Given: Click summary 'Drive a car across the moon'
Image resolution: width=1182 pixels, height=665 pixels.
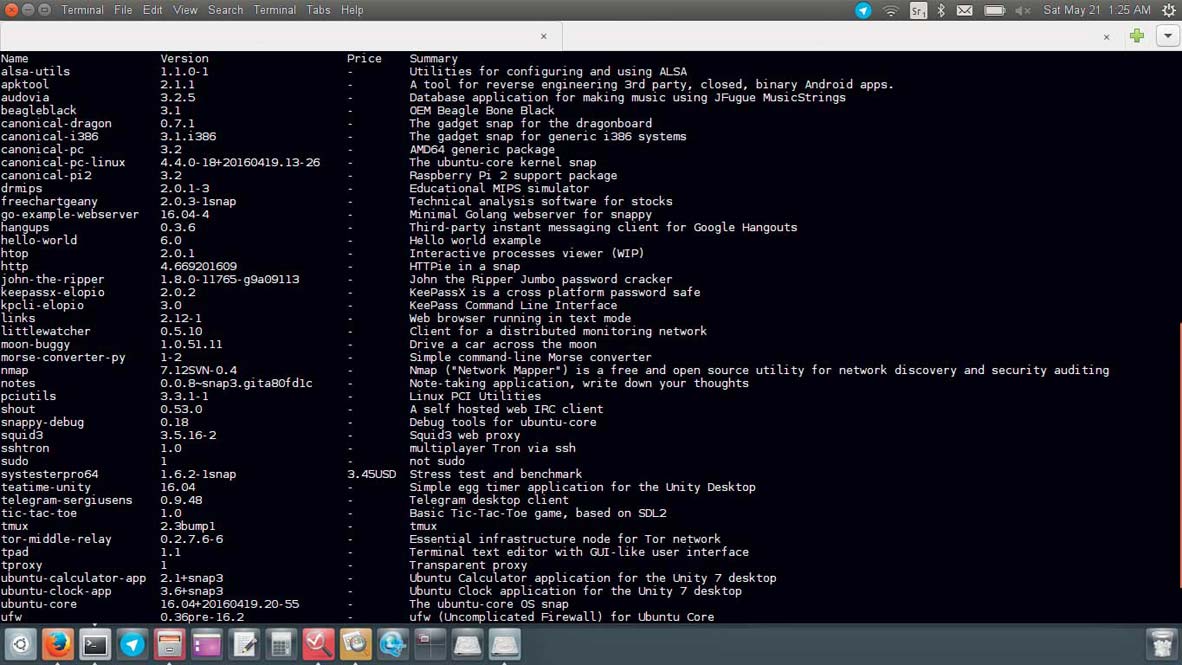Looking at the screenshot, I should (x=503, y=345).
